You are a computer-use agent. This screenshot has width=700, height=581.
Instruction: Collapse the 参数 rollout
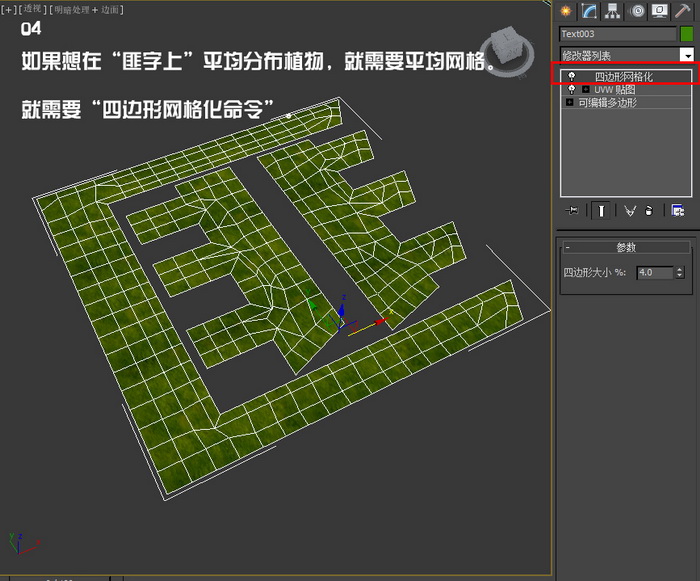(x=626, y=247)
